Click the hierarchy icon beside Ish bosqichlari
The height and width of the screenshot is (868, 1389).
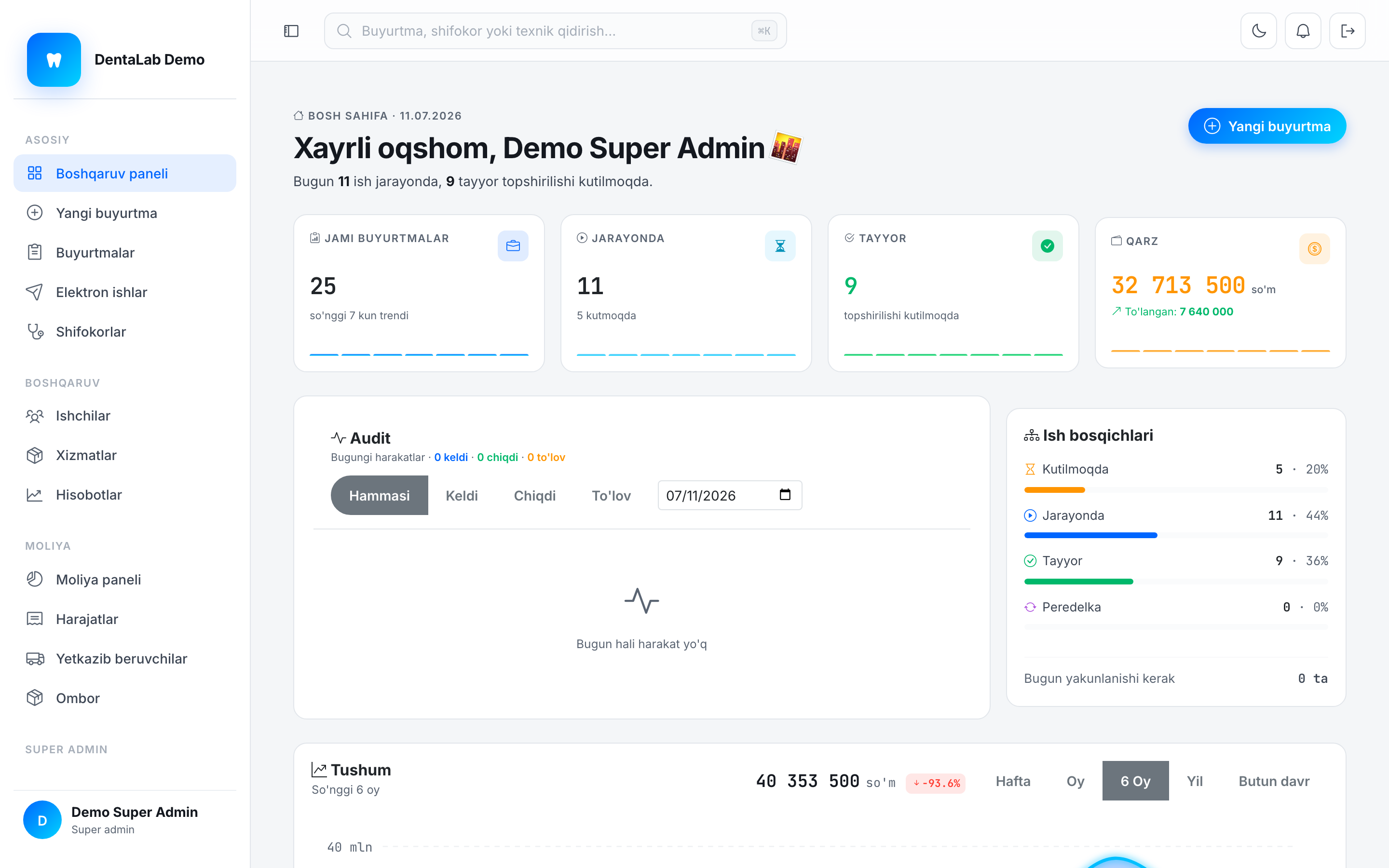coord(1032,436)
